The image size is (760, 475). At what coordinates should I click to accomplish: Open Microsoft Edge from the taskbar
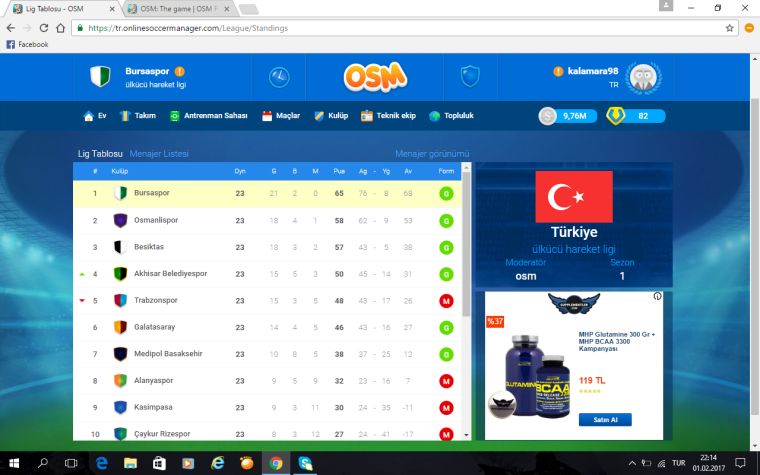[101, 463]
